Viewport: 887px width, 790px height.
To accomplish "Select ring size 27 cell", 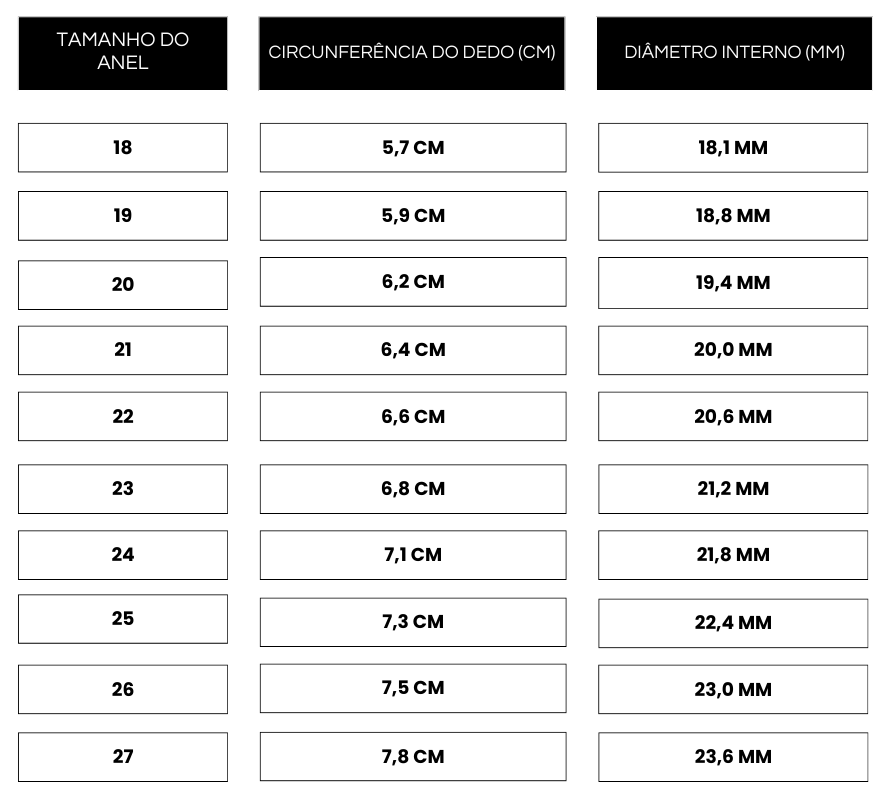I will tap(123, 757).
